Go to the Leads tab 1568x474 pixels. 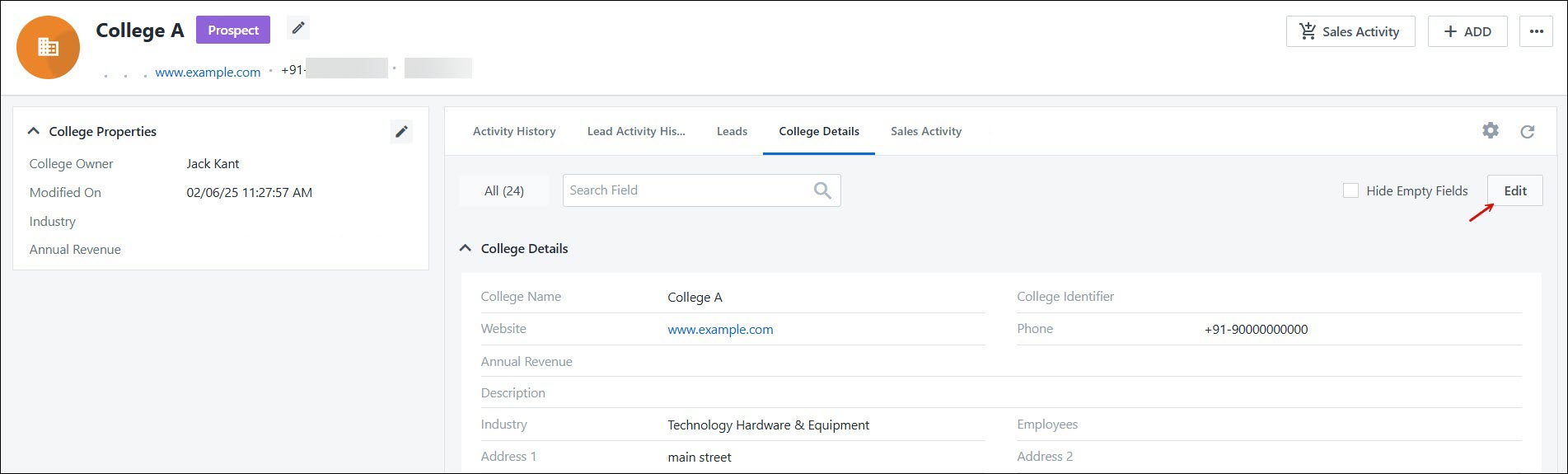coord(732,131)
